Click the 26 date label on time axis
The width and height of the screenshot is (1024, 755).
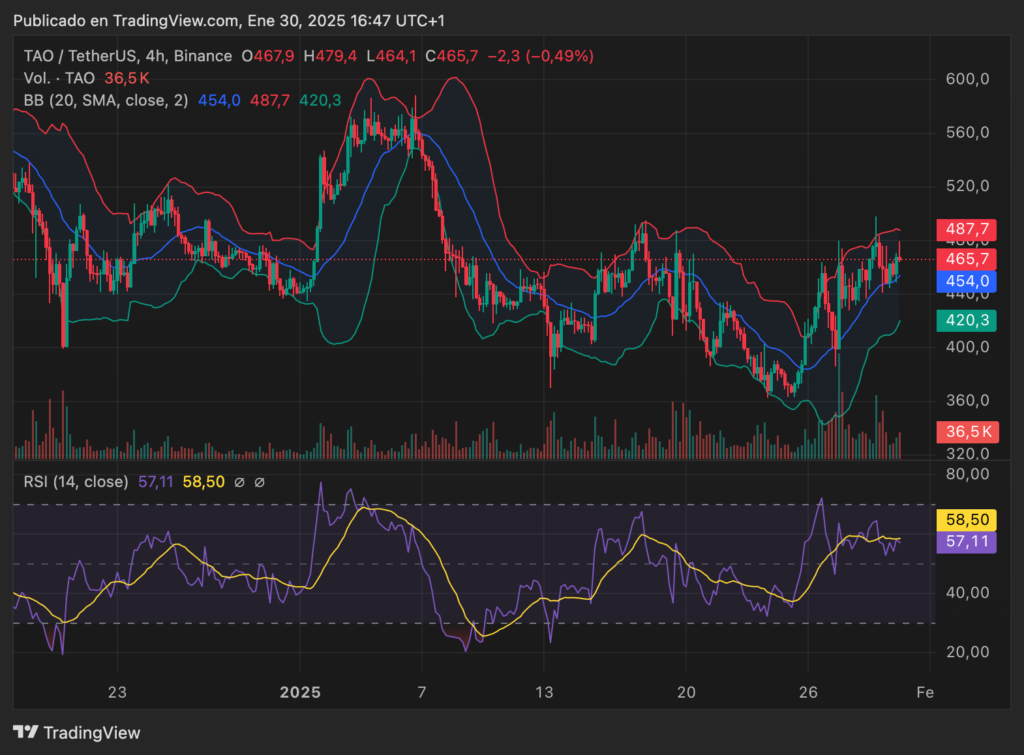[x=808, y=692]
